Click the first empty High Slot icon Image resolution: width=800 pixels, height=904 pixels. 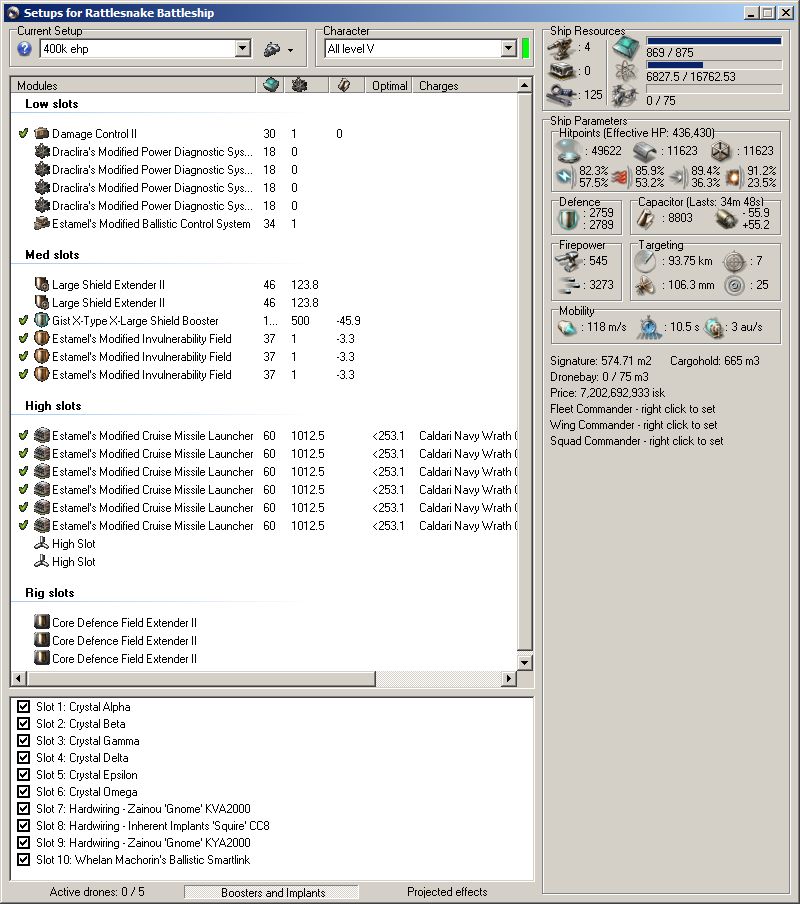41,543
